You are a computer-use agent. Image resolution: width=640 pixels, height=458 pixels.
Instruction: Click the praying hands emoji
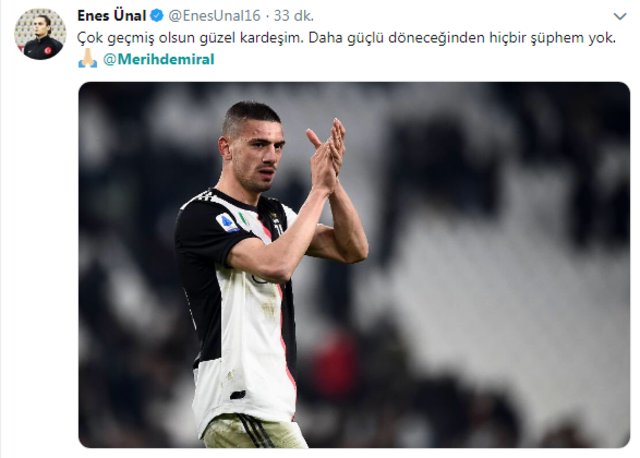pos(88,58)
